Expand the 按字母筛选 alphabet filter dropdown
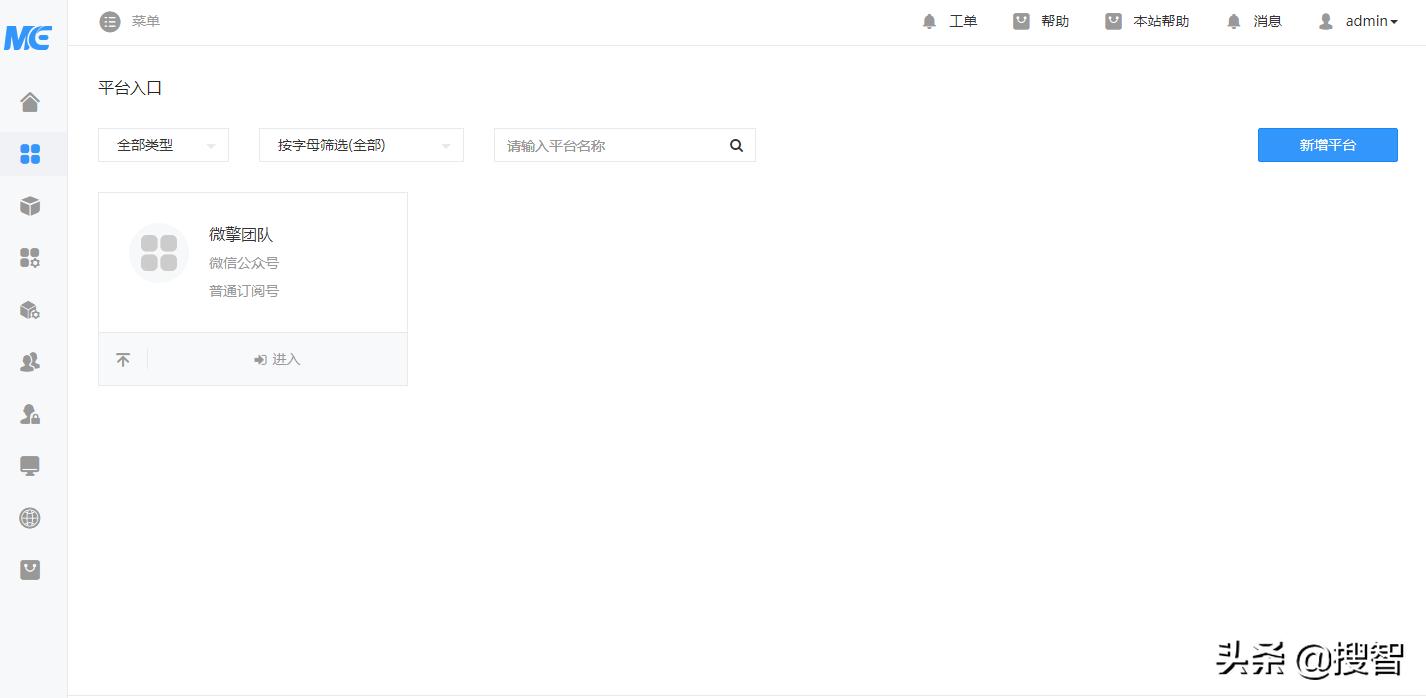The height and width of the screenshot is (698, 1426). tap(361, 145)
